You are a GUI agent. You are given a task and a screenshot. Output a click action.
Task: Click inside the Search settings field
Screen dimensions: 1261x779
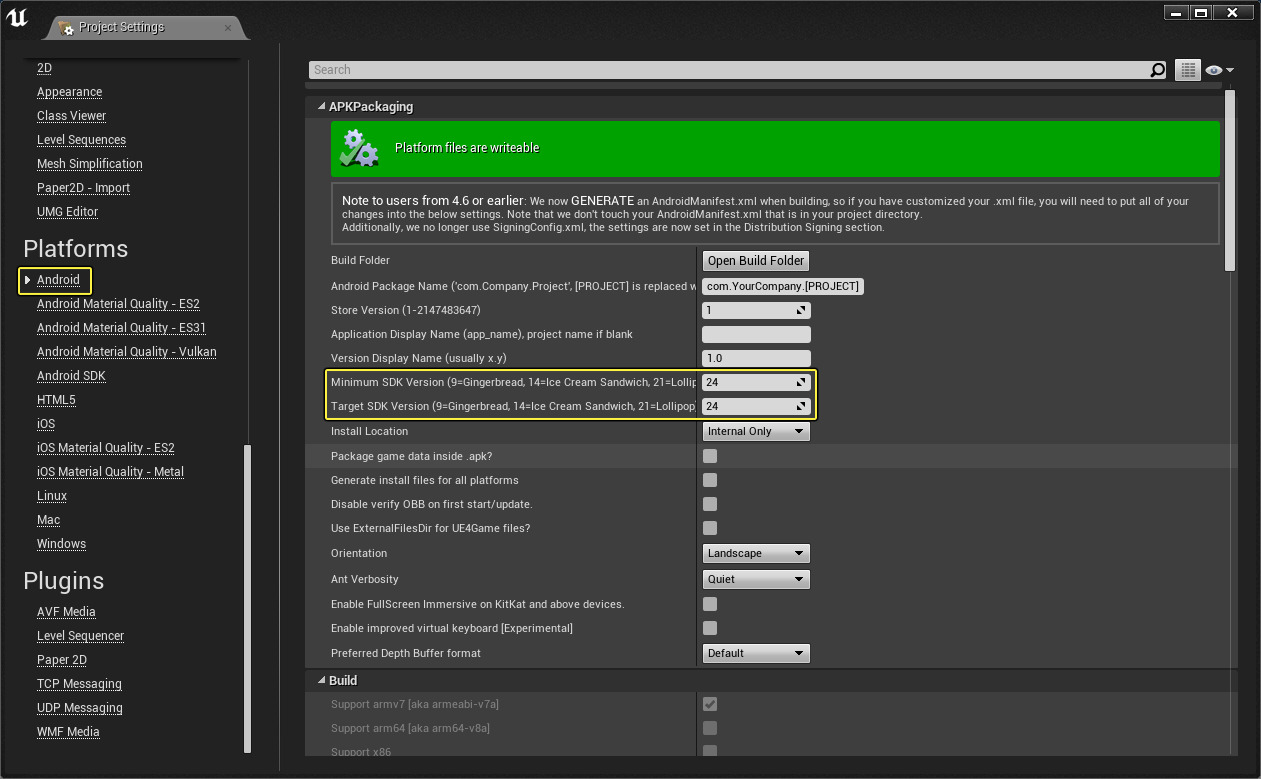coord(700,70)
